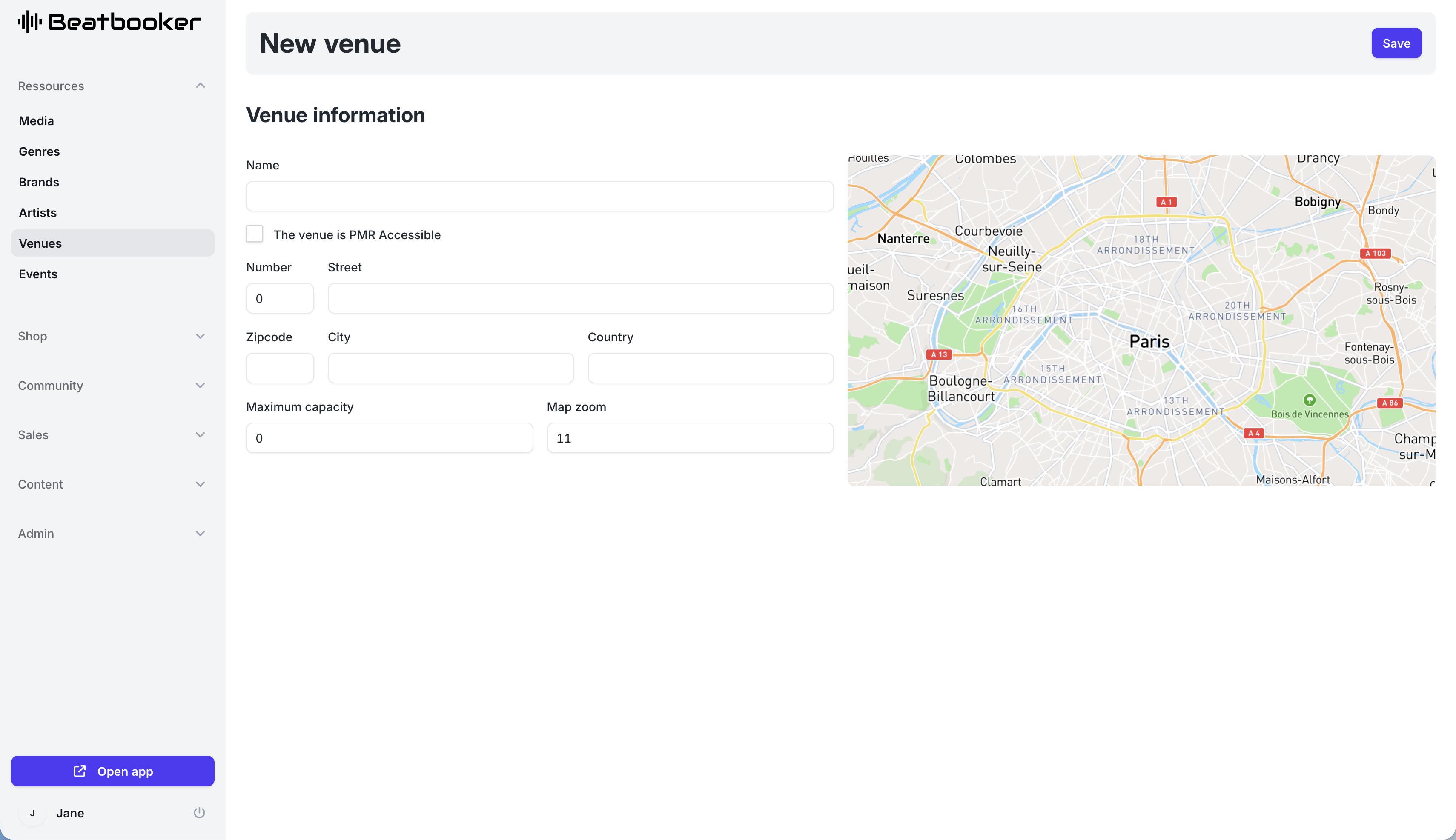Click the Open app button
This screenshot has height=840, width=1456.
[x=112, y=771]
